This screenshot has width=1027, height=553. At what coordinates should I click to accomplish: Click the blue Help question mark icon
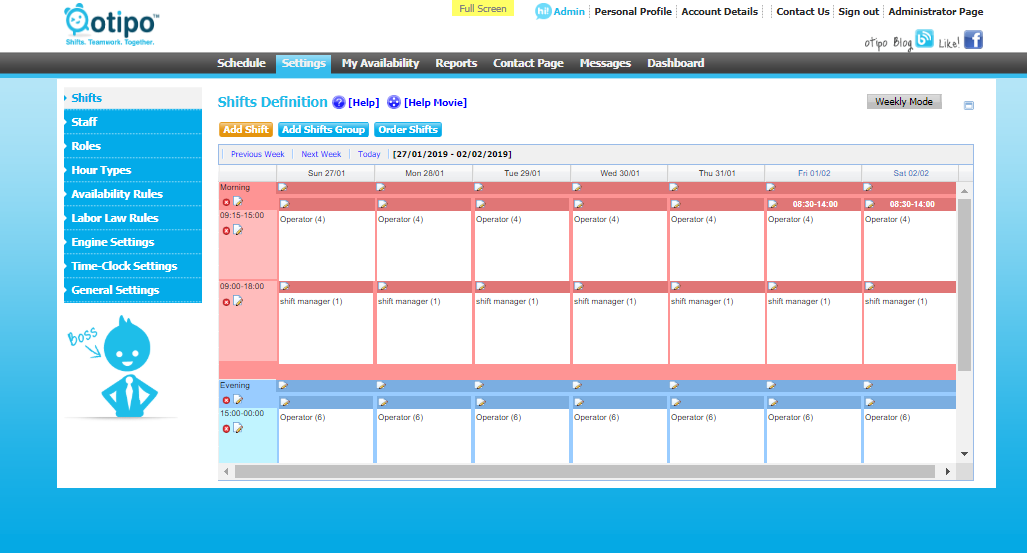(339, 102)
